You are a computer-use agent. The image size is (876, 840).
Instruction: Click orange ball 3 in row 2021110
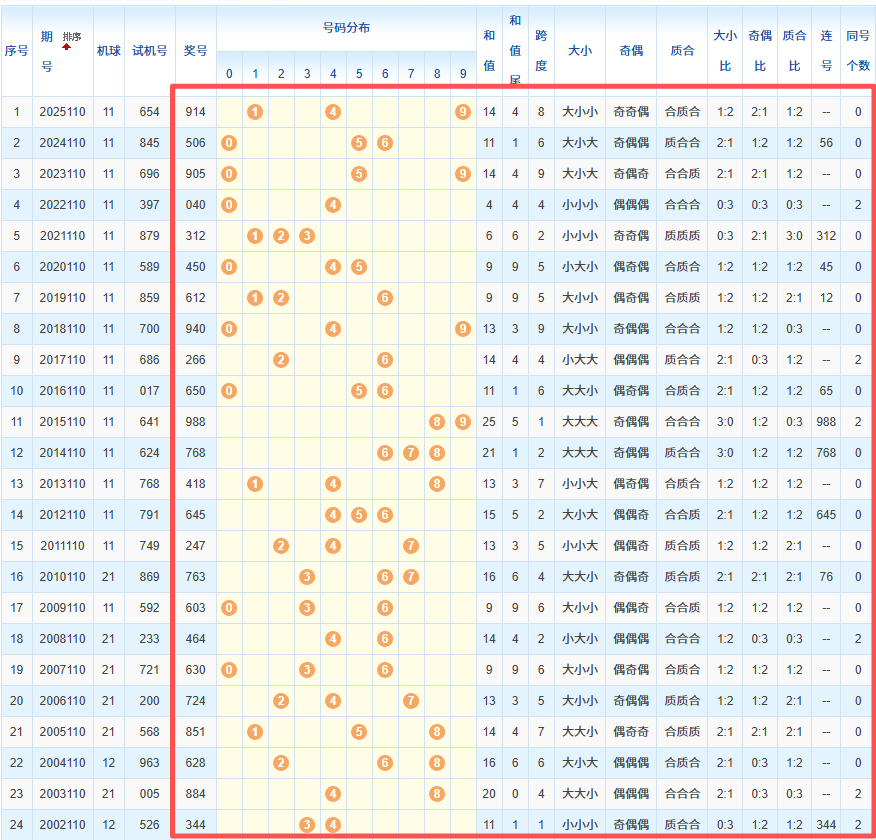[307, 236]
